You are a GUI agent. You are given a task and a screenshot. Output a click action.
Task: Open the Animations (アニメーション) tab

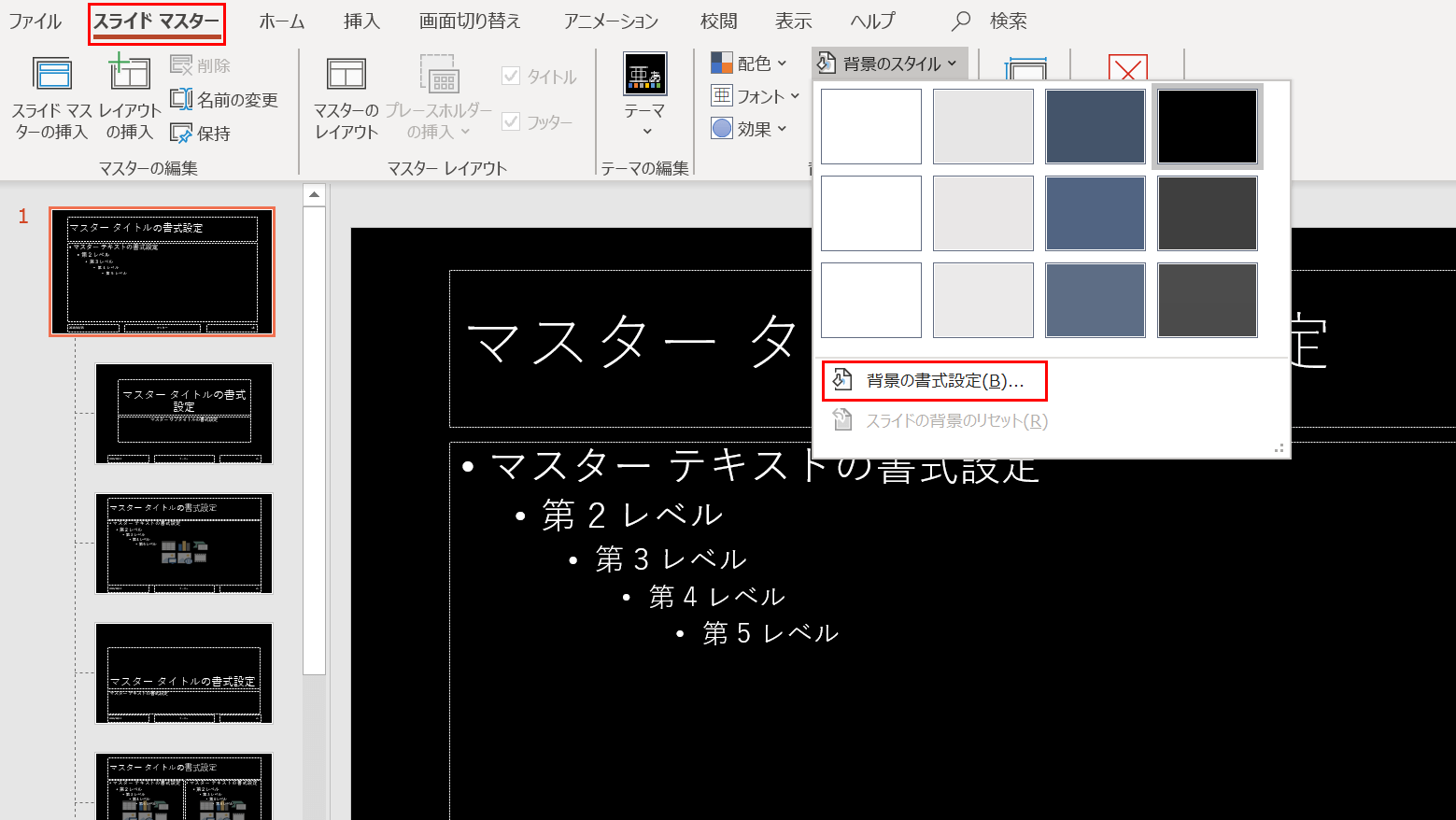click(x=611, y=21)
